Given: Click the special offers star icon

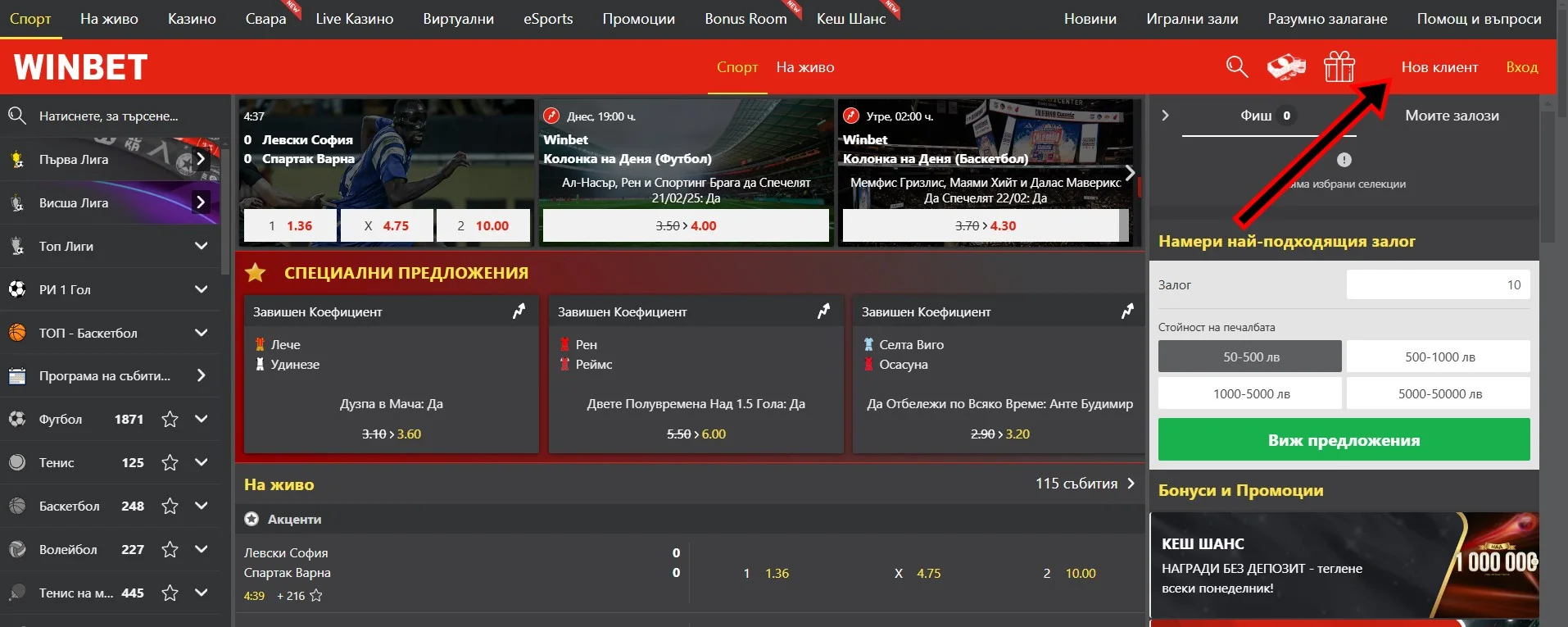Looking at the screenshot, I should [x=256, y=272].
